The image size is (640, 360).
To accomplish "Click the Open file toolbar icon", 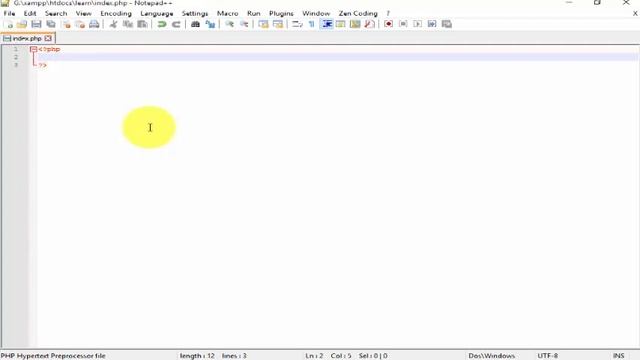I will coord(22,24).
